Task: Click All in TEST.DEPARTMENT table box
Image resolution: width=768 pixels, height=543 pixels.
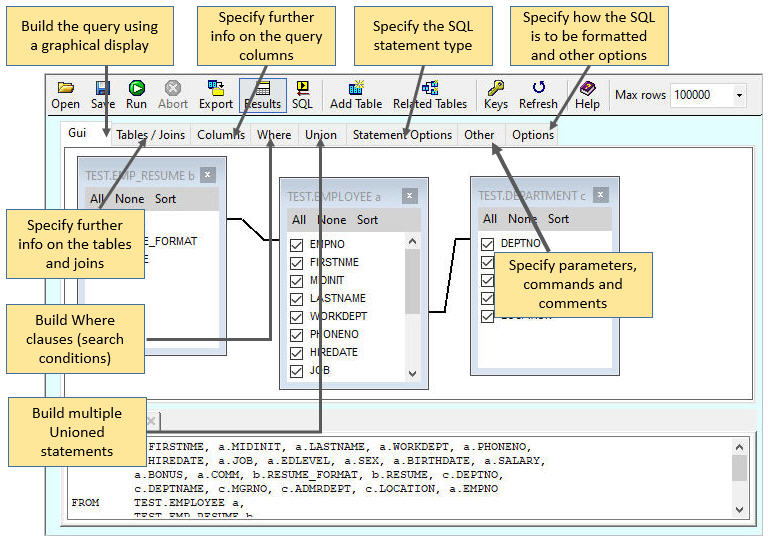Action: (490, 219)
